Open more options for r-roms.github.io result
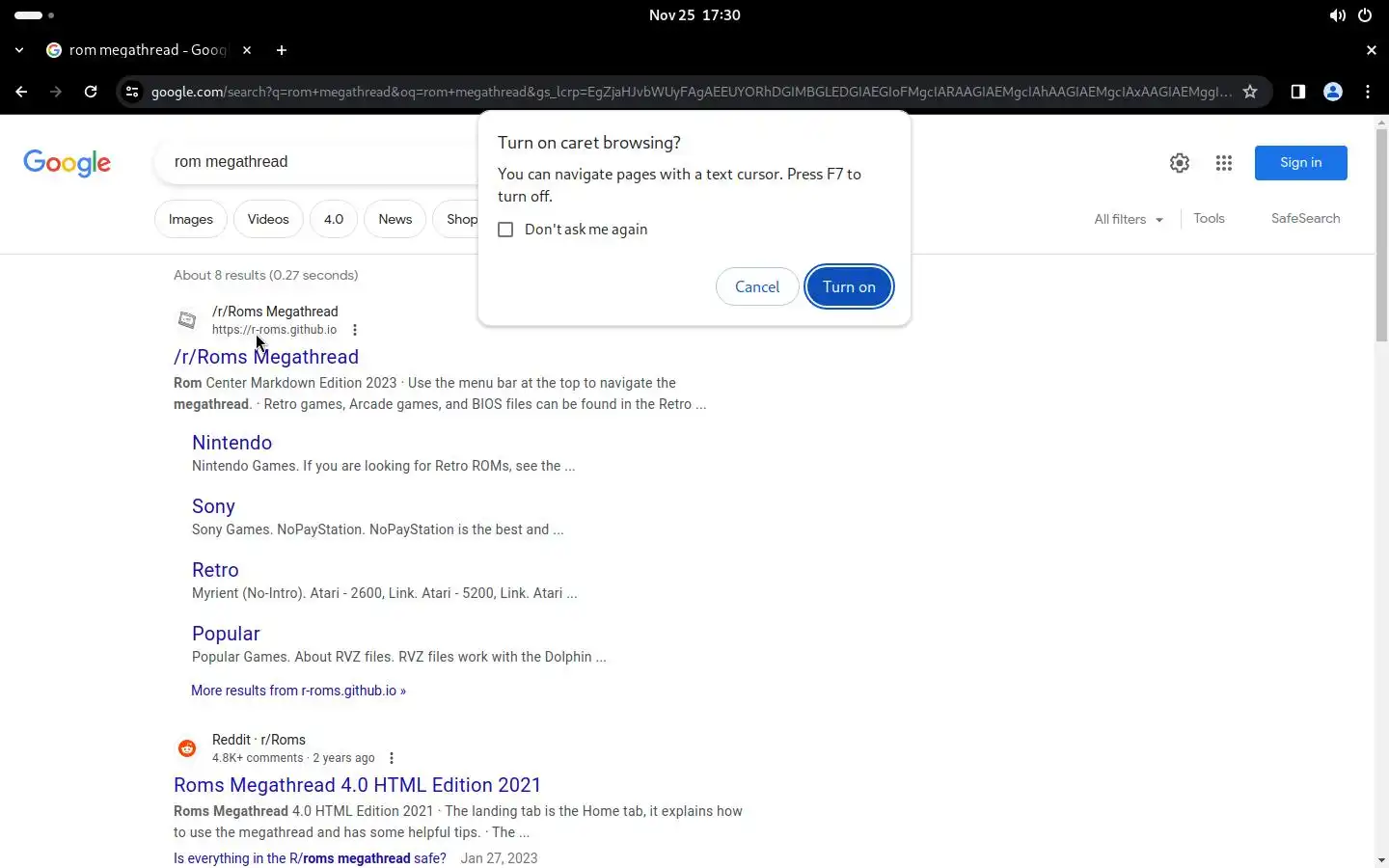Screen dimensions: 1389x868 point(355,330)
